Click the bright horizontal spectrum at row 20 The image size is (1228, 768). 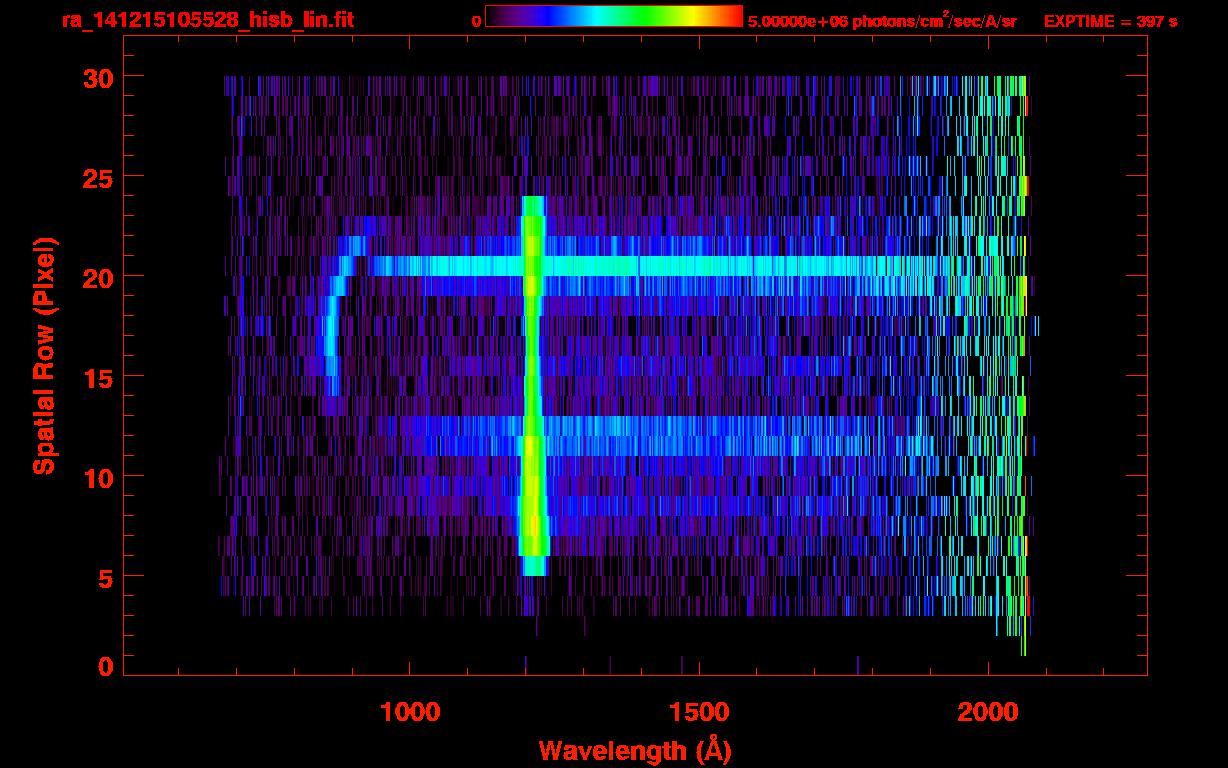[x=655, y=266]
